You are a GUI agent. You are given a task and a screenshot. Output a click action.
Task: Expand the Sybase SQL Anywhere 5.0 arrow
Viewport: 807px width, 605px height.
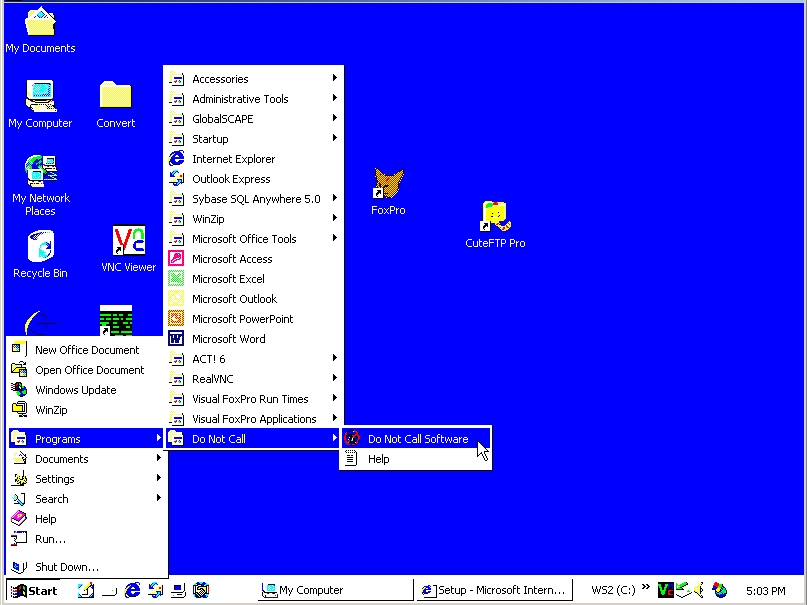[335, 198]
